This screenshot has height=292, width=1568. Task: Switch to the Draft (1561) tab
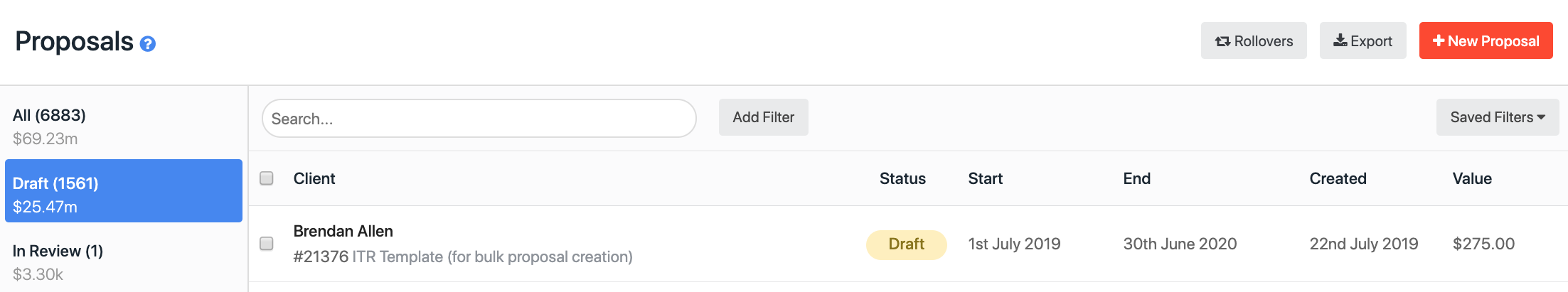124,191
